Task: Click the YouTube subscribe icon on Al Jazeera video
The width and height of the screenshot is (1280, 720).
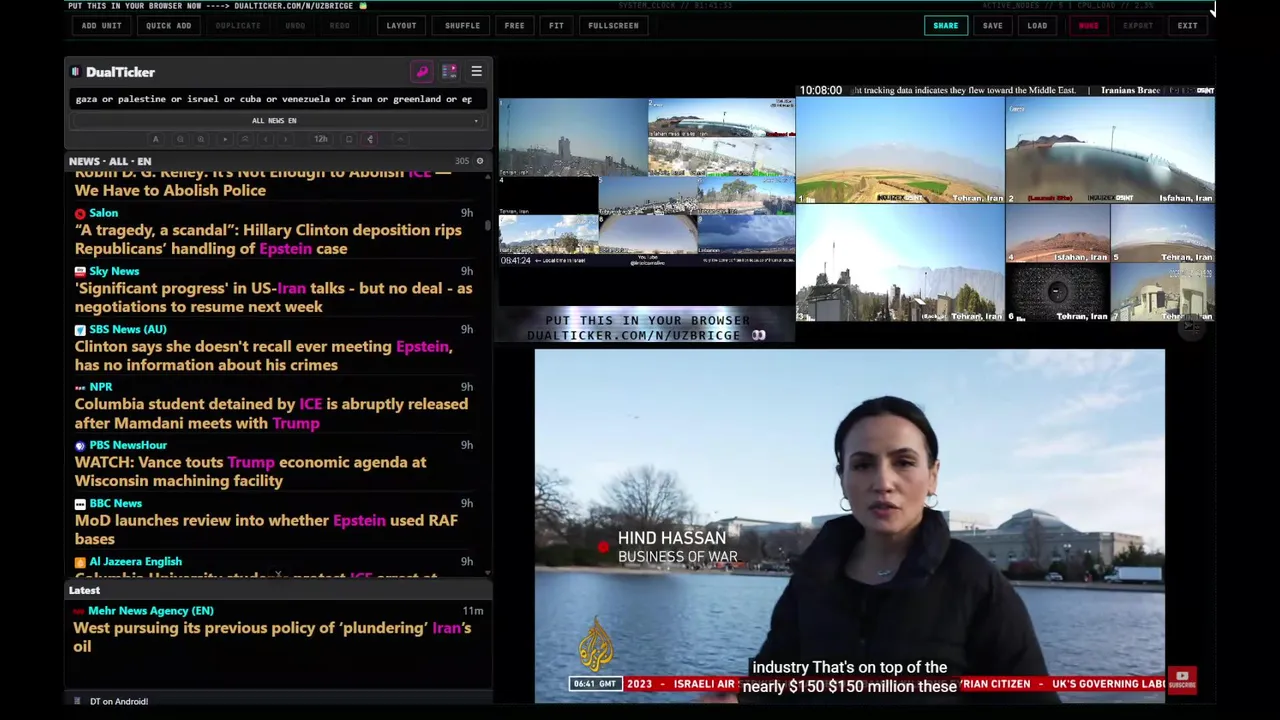Action: pos(1182,680)
